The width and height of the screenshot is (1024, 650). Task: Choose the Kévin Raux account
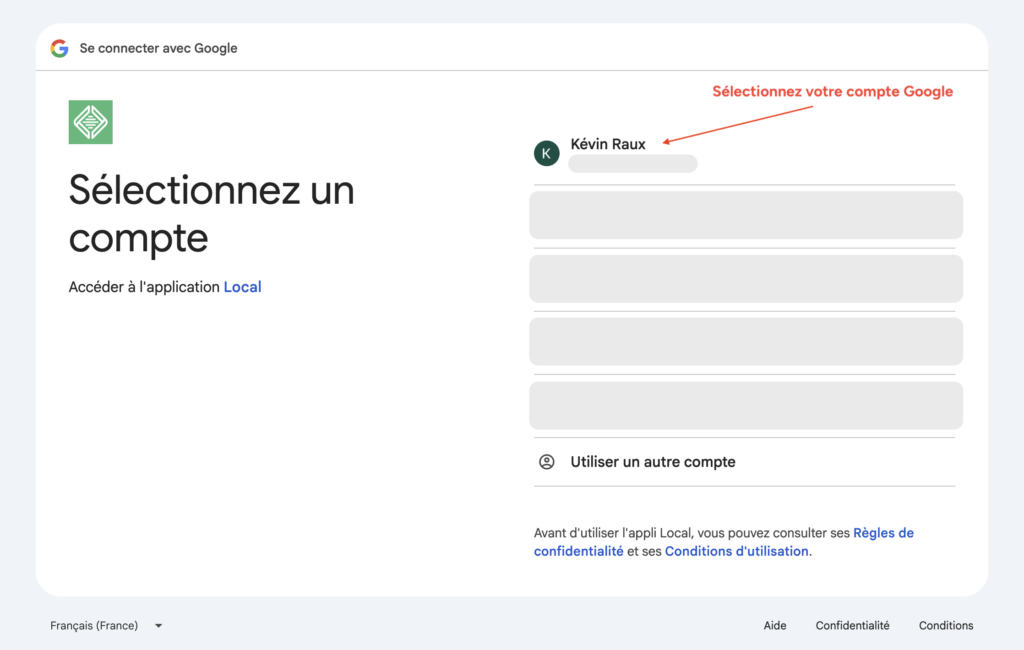click(744, 154)
